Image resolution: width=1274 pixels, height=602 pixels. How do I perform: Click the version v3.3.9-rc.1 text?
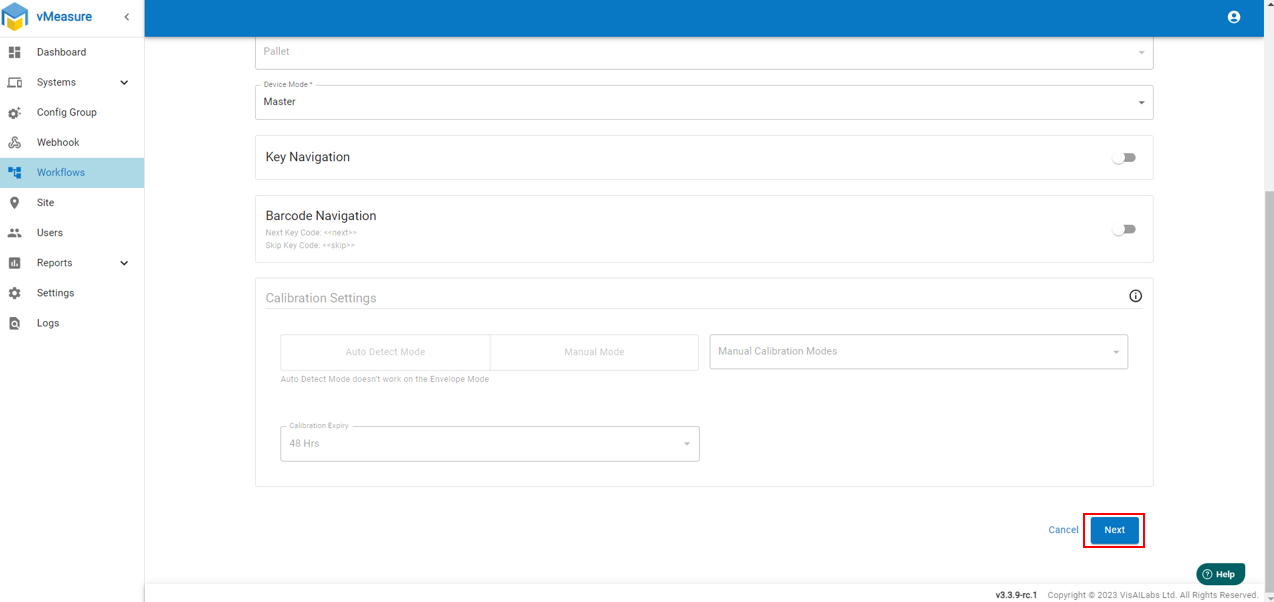coord(1016,595)
